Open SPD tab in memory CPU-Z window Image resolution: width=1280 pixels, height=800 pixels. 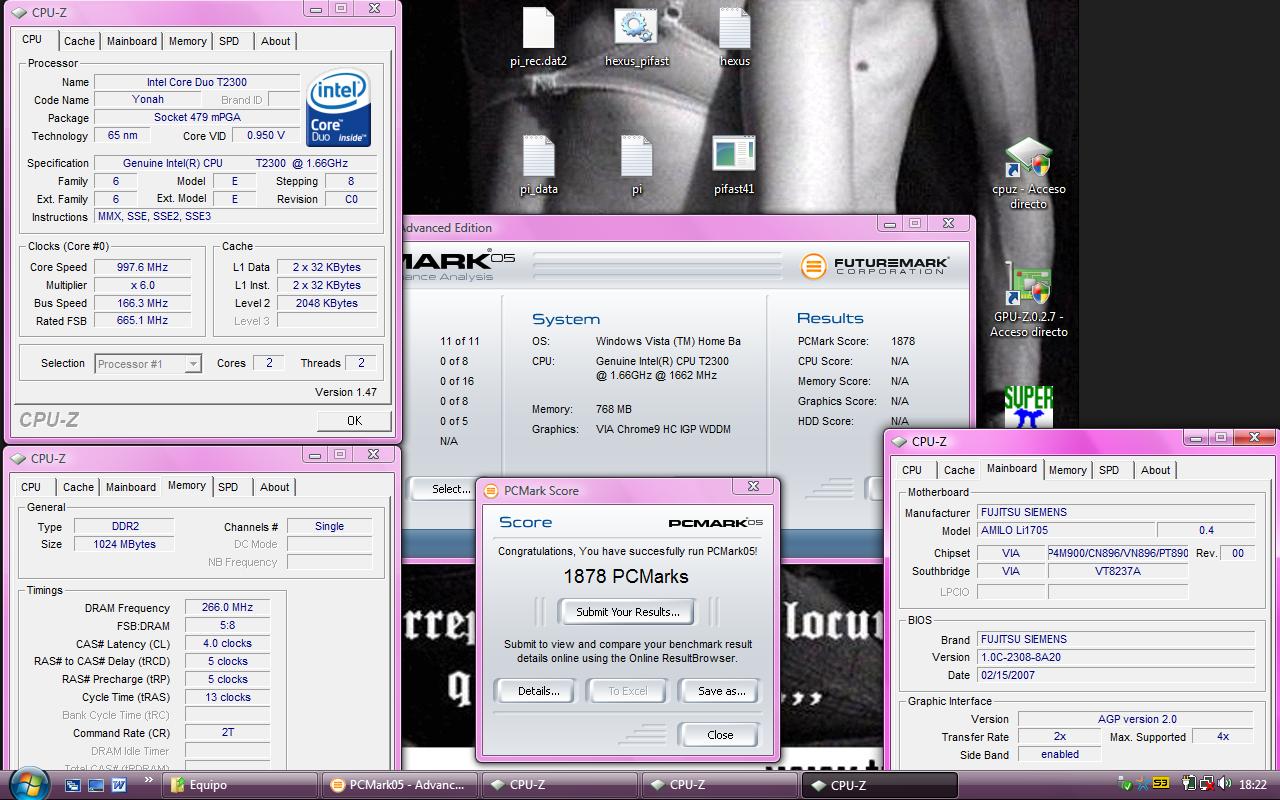click(228, 487)
